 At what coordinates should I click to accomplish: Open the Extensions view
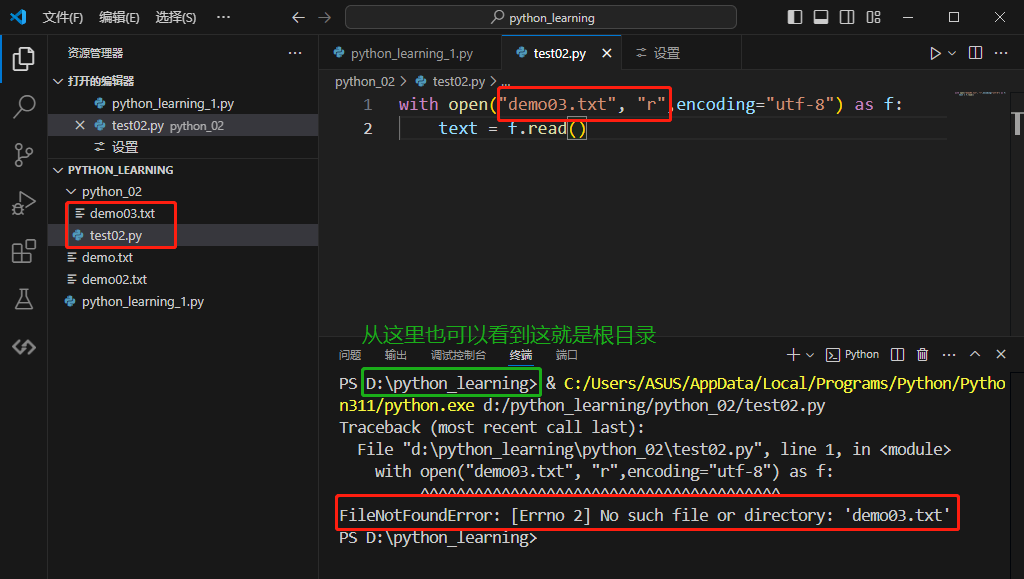pyautogui.click(x=24, y=251)
